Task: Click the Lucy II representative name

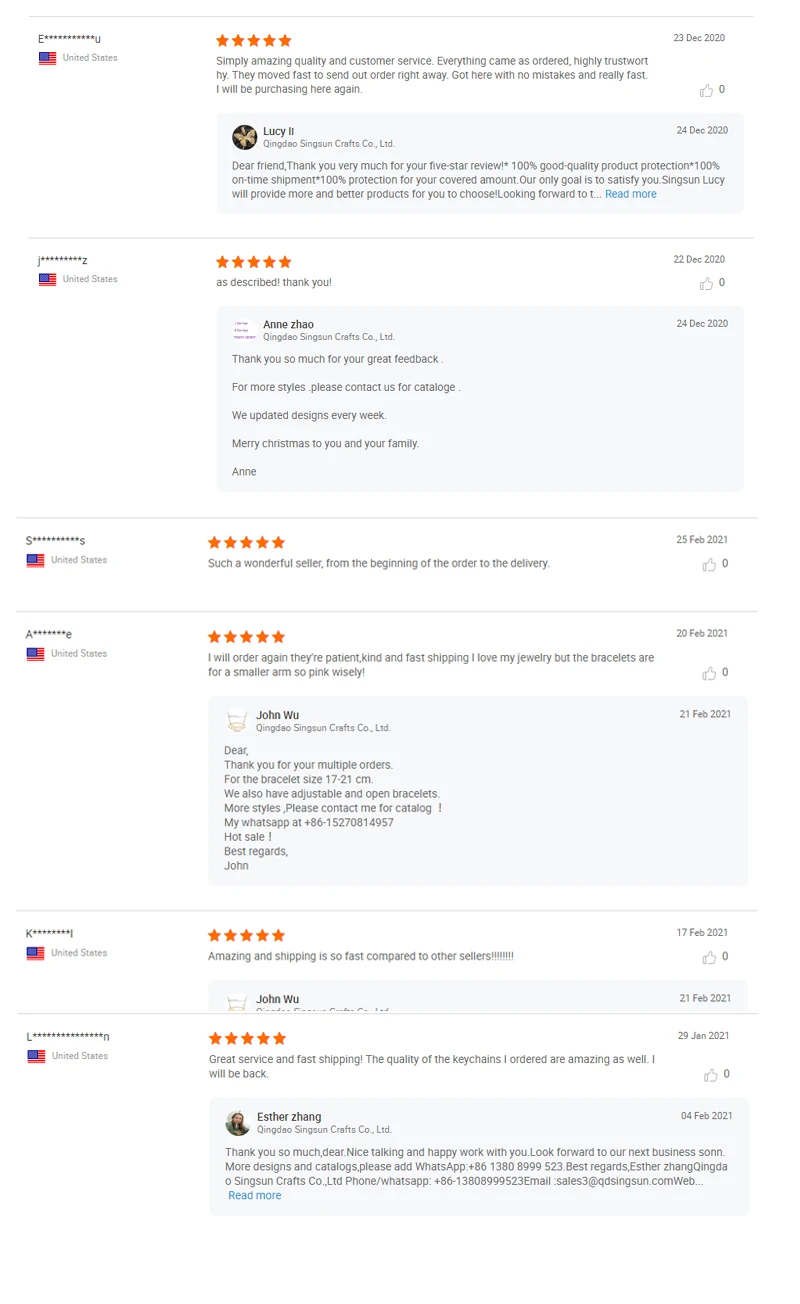Action: coord(278,131)
